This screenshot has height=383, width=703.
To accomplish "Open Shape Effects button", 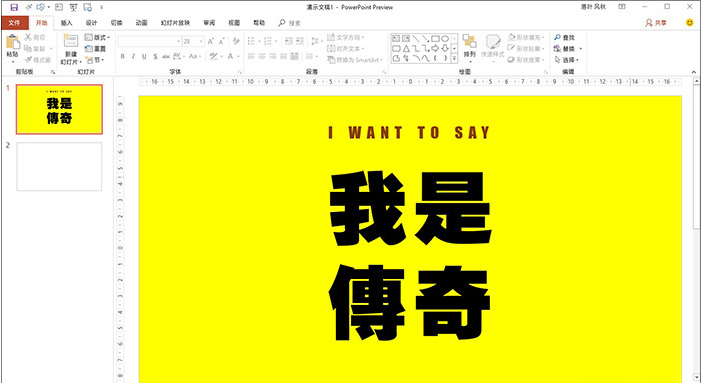I will [x=526, y=60].
